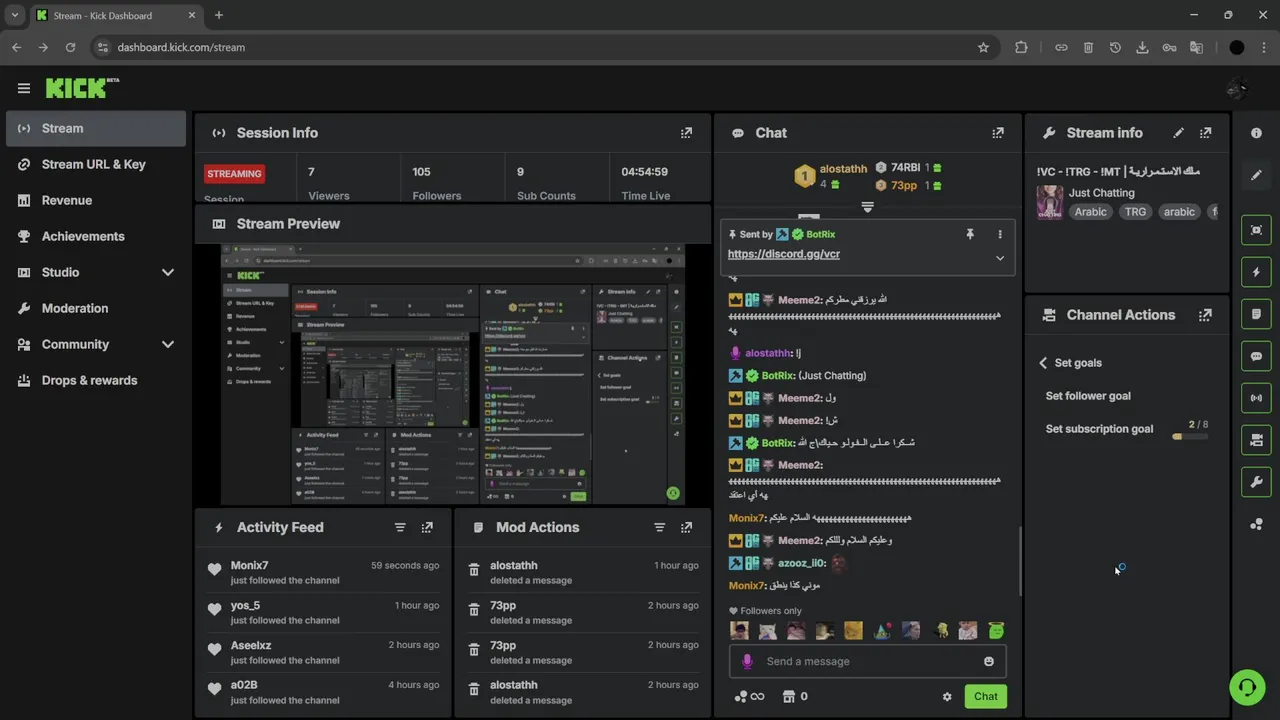Reload the page in browser toolbar
This screenshot has width=1280, height=720.
point(70,47)
